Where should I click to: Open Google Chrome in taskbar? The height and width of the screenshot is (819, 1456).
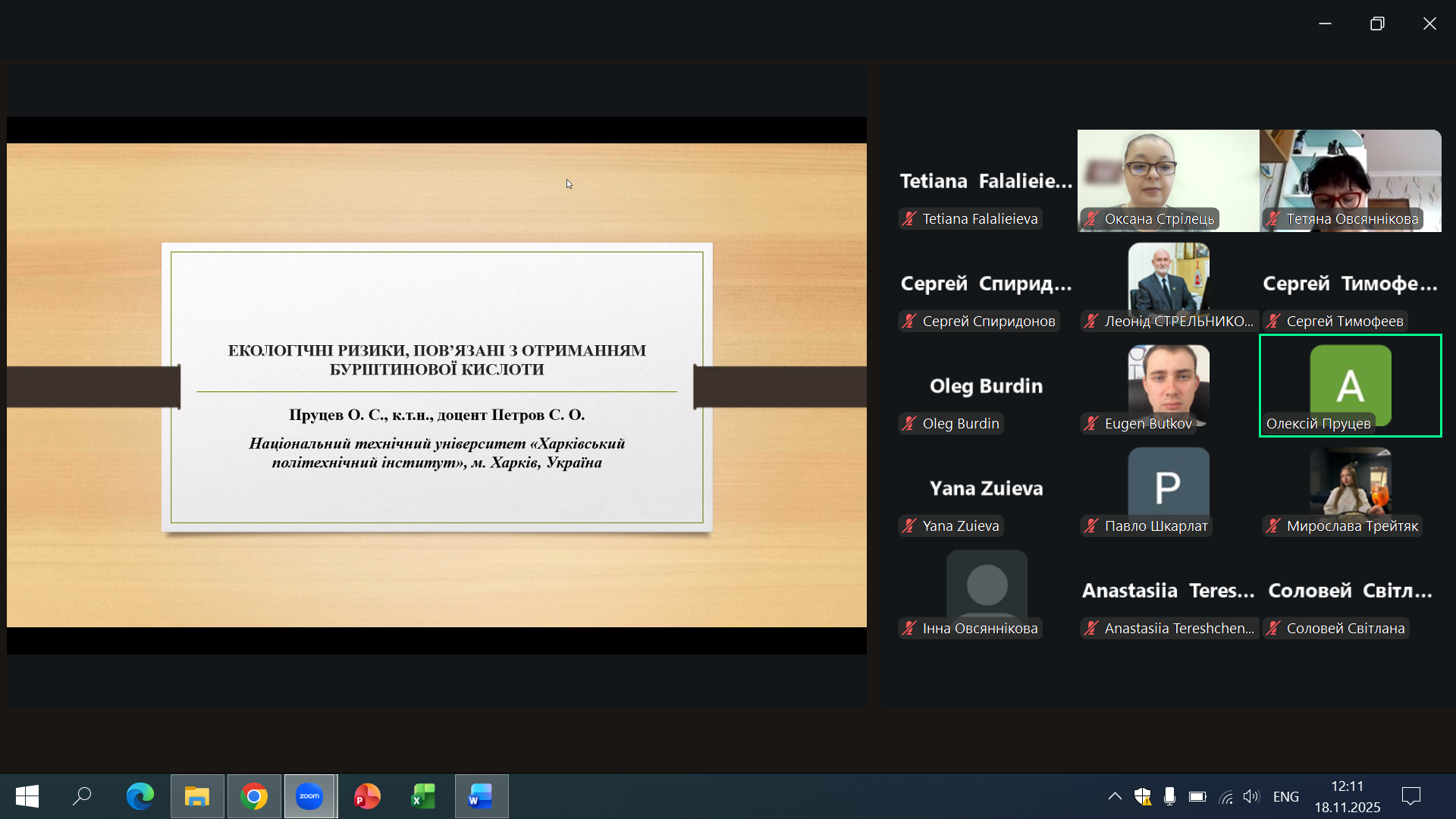pyautogui.click(x=254, y=796)
